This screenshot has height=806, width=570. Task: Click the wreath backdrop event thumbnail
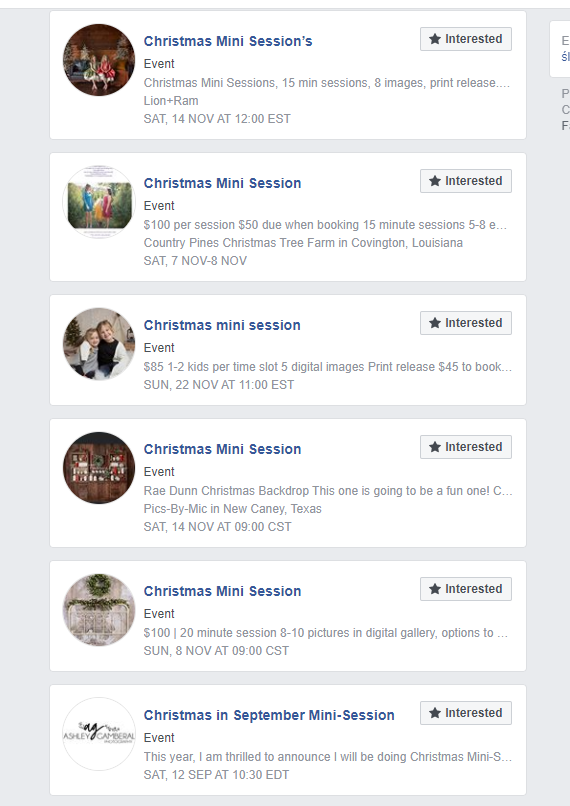(x=99, y=610)
